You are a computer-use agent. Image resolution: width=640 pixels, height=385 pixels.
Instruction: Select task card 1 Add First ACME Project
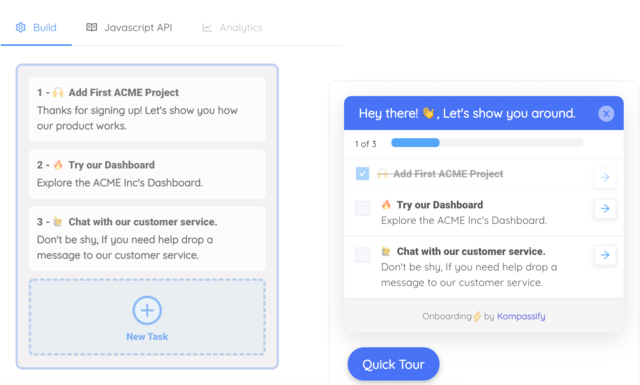147,109
